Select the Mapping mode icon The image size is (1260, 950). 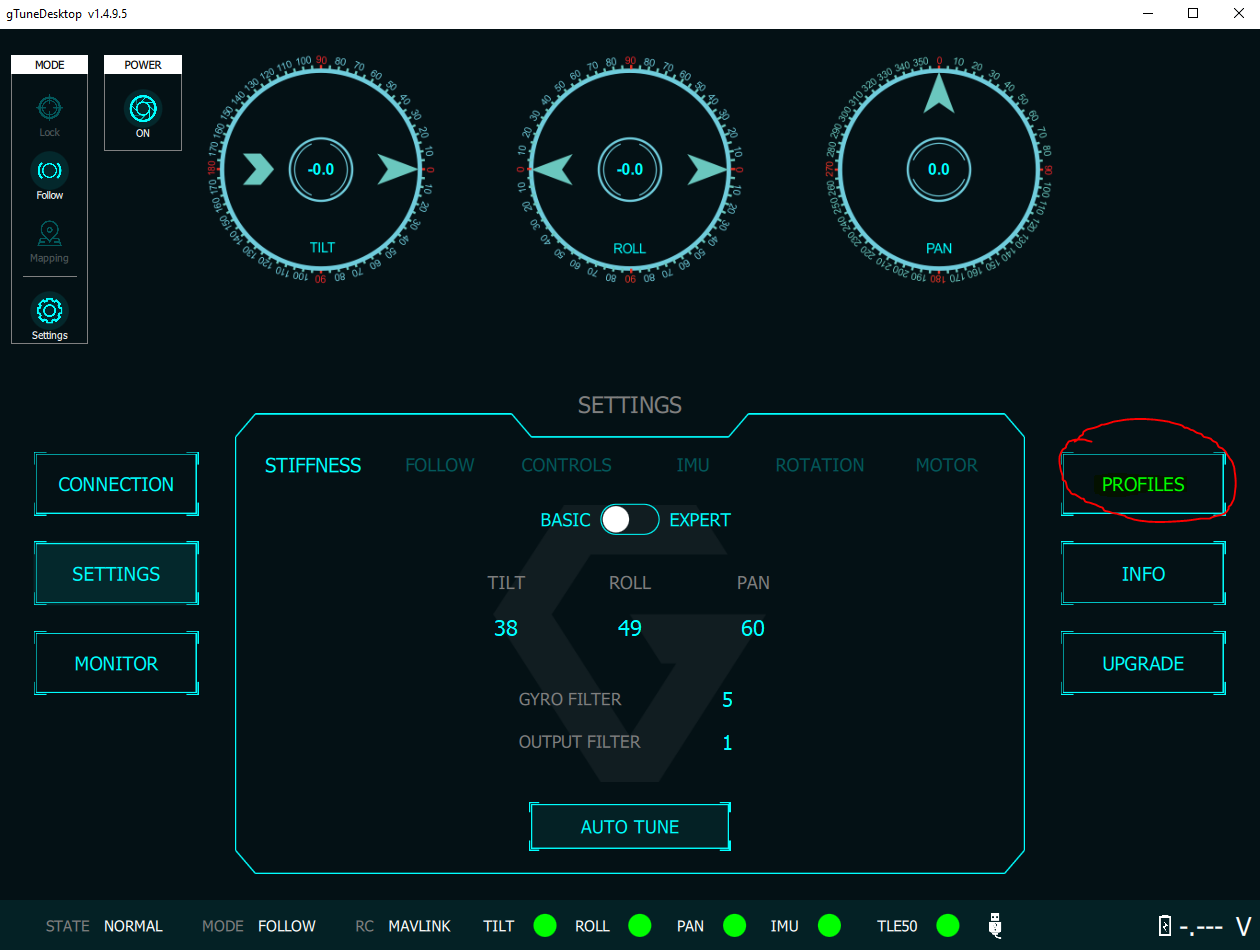pos(49,234)
